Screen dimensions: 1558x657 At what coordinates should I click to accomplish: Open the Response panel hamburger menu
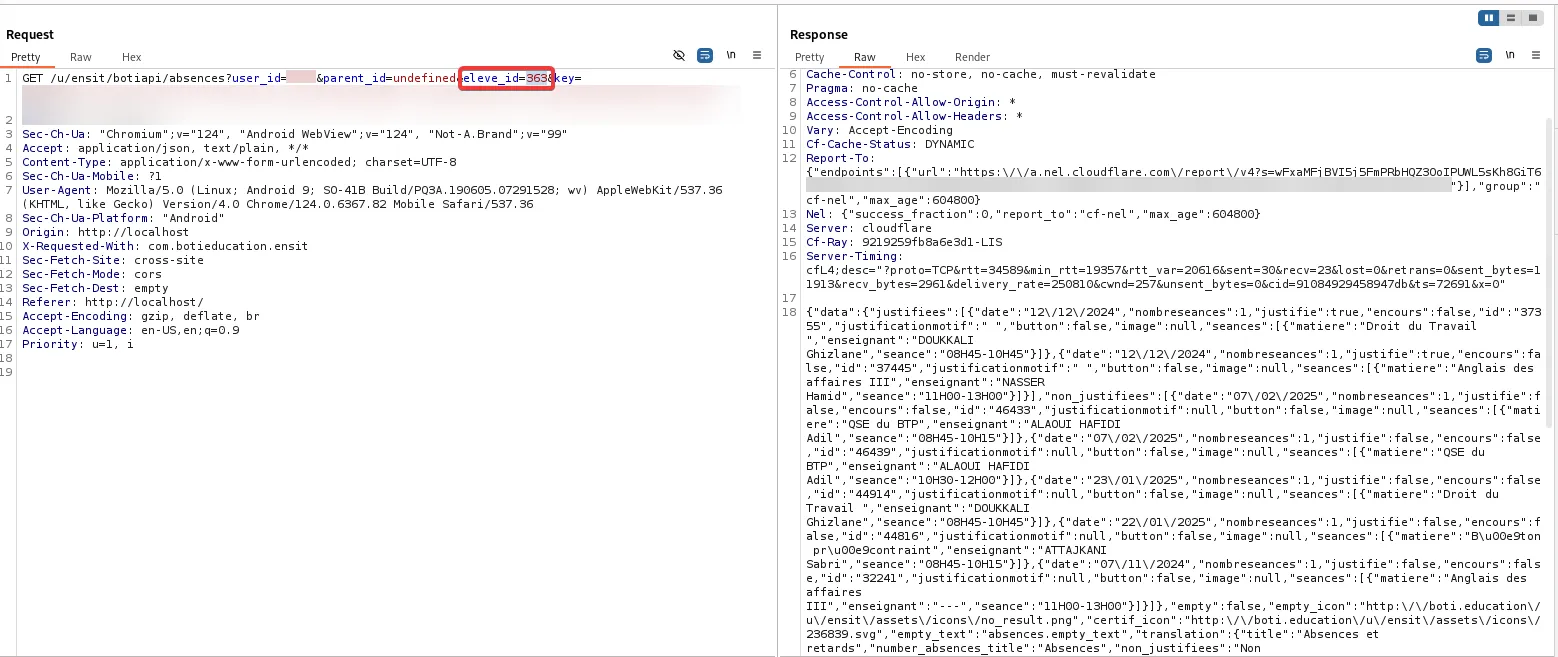click(x=1536, y=56)
